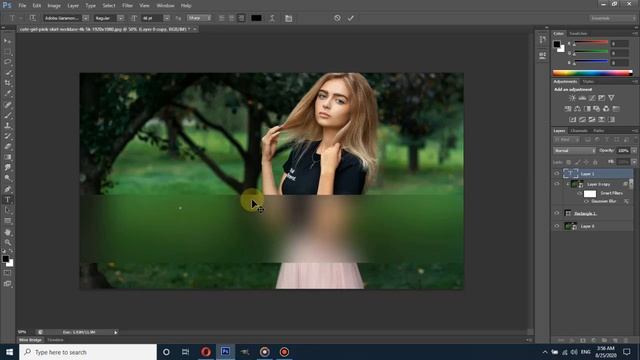Click the Windows Start button
The image size is (640, 360).
(x=9, y=352)
